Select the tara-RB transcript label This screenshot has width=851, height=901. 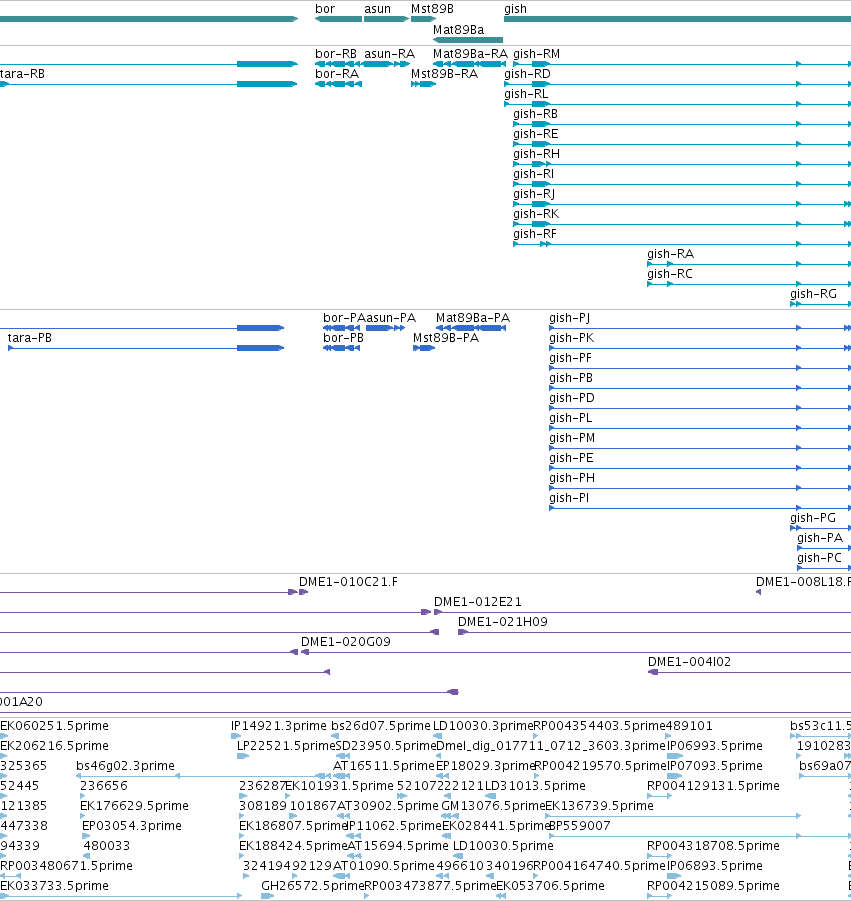[x=22, y=74]
